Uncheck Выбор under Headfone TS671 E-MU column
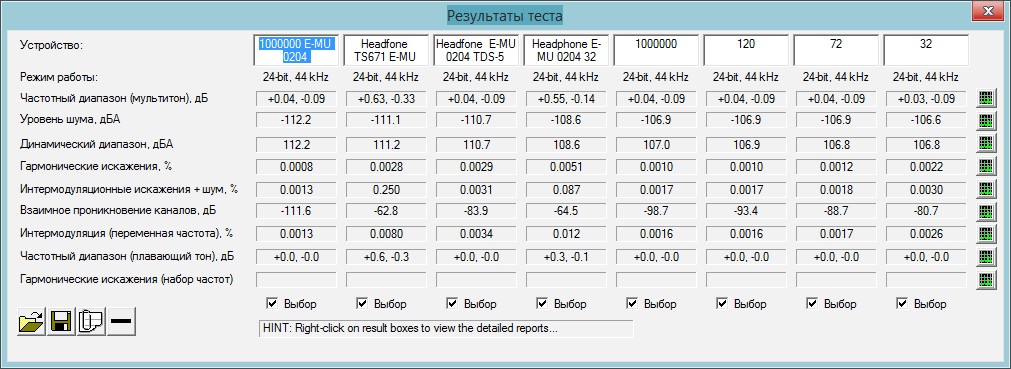Viewport: 1011px width, 369px height. pos(362,303)
